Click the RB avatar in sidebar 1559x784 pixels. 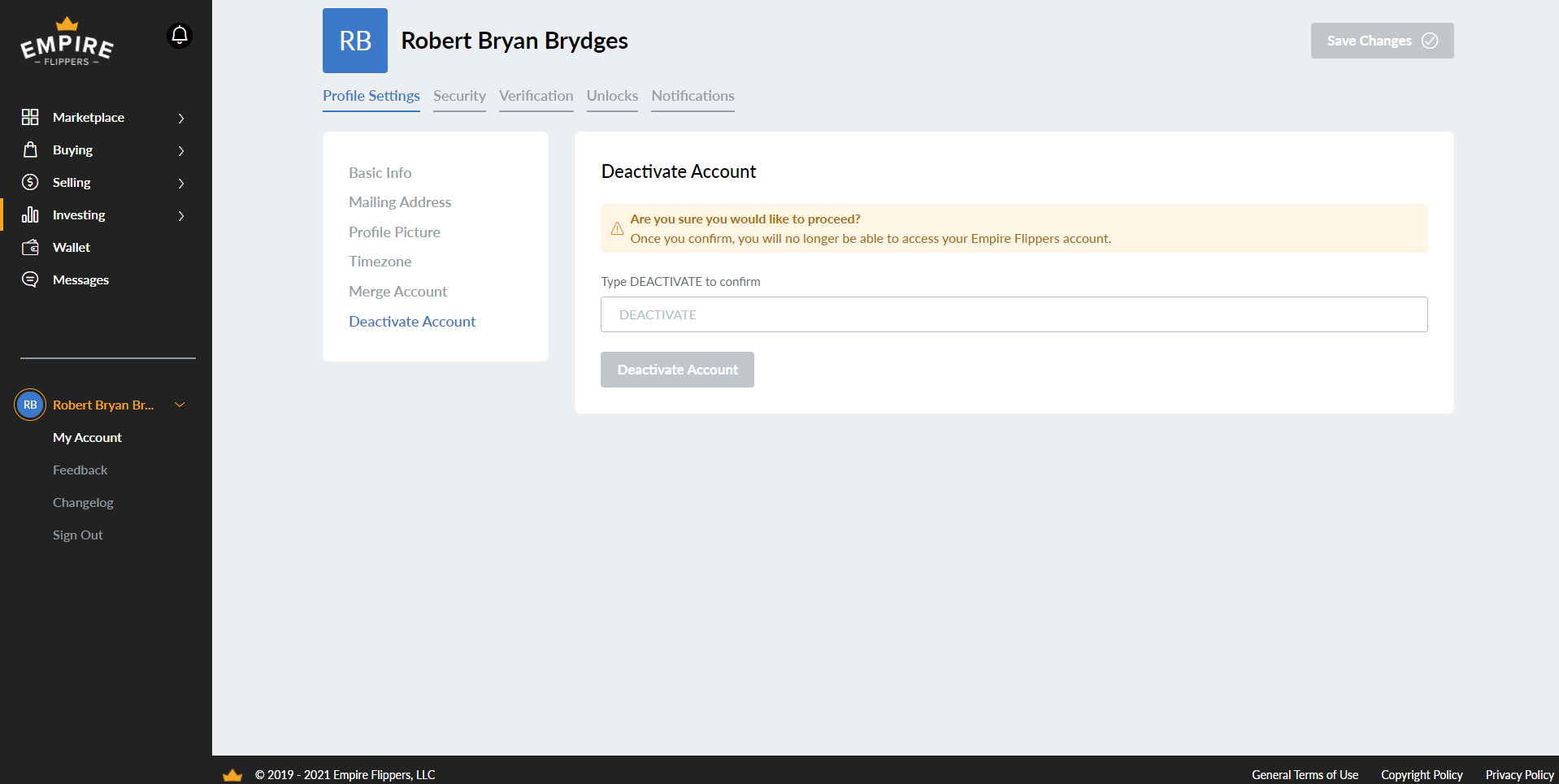pyautogui.click(x=30, y=405)
